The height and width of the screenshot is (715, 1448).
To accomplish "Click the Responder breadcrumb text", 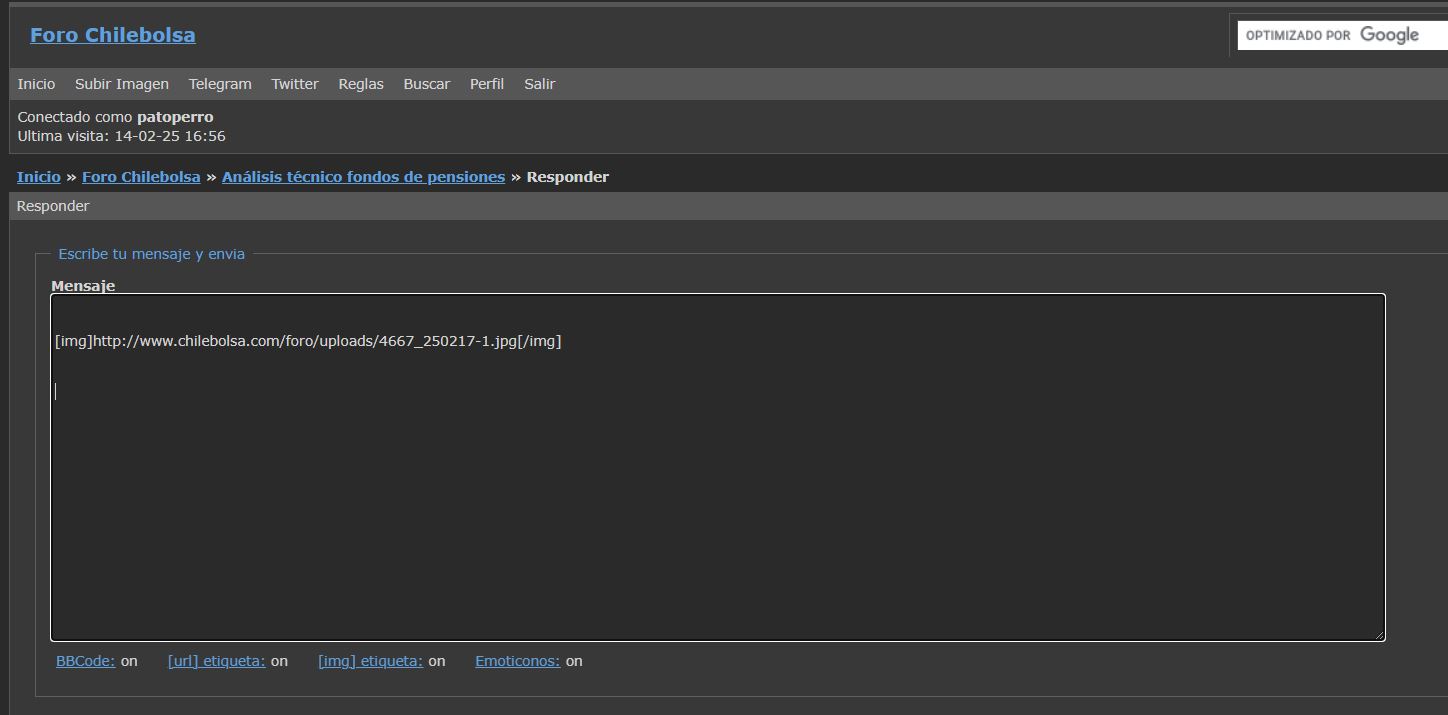I will (568, 177).
